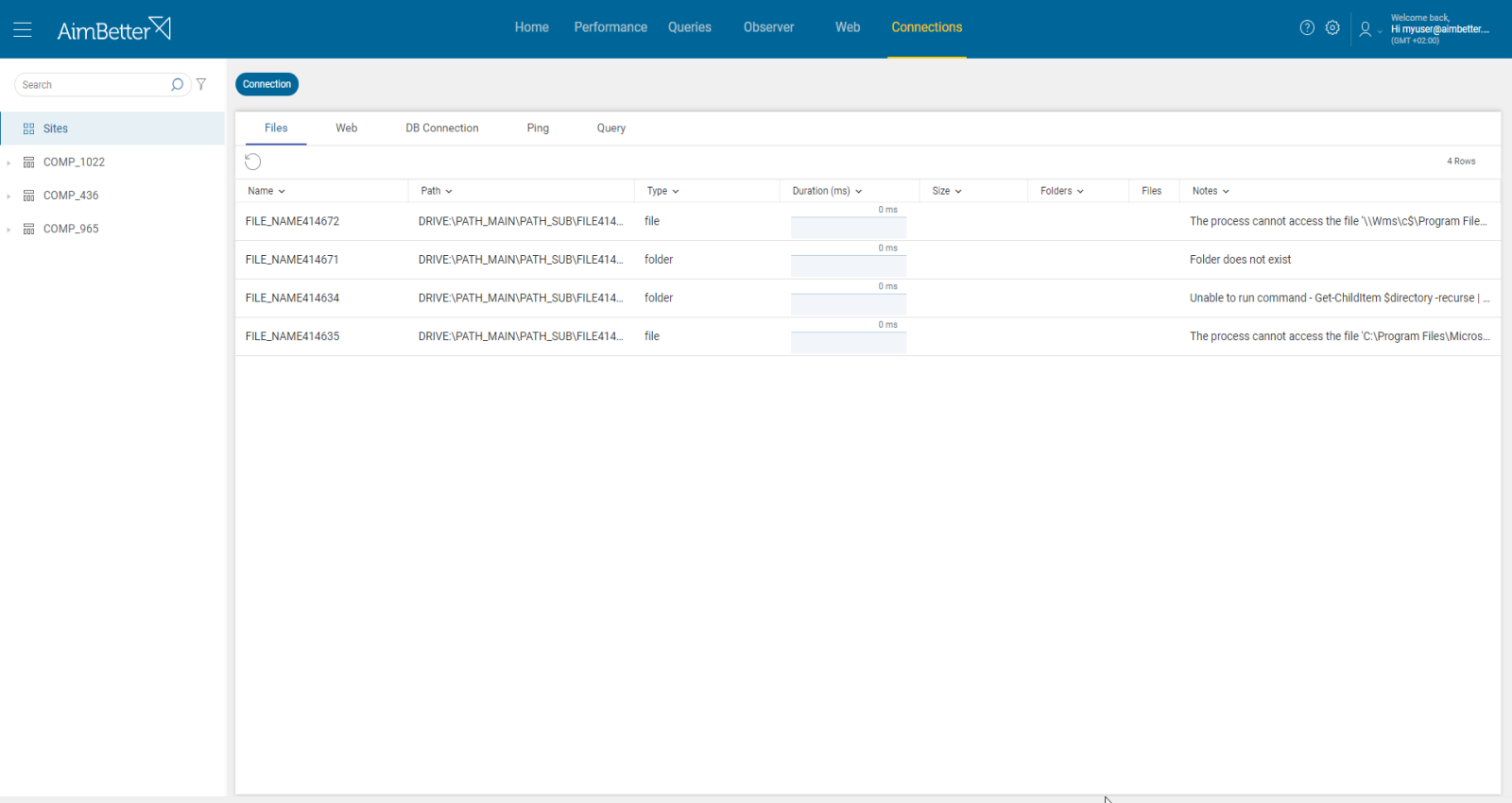This screenshot has height=803, width=1512.
Task: Click the path cell of FILE_NAME414671
Action: [x=521, y=260]
